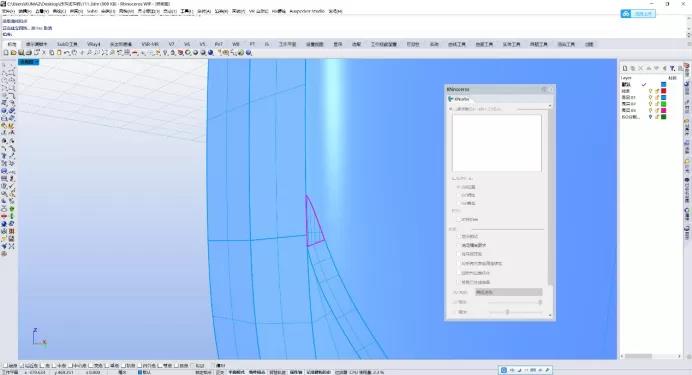Switch to the 实体工具 toolbar tab
The height and width of the screenshot is (375, 692).
[511, 44]
